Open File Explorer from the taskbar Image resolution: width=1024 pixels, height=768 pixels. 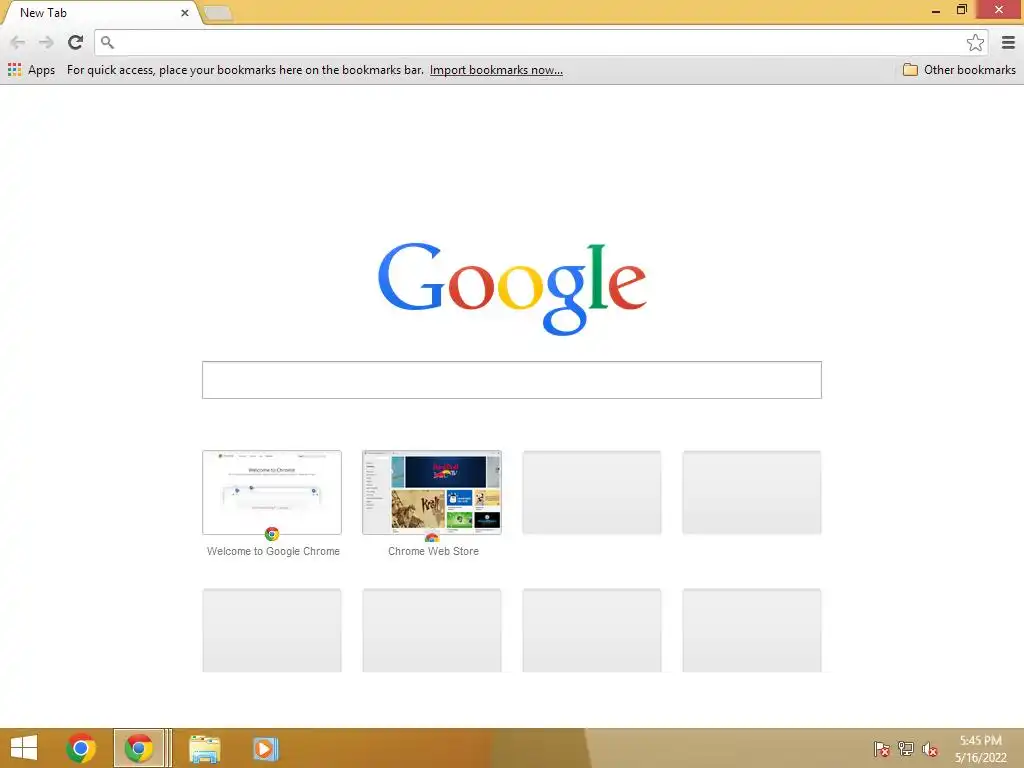(204, 748)
